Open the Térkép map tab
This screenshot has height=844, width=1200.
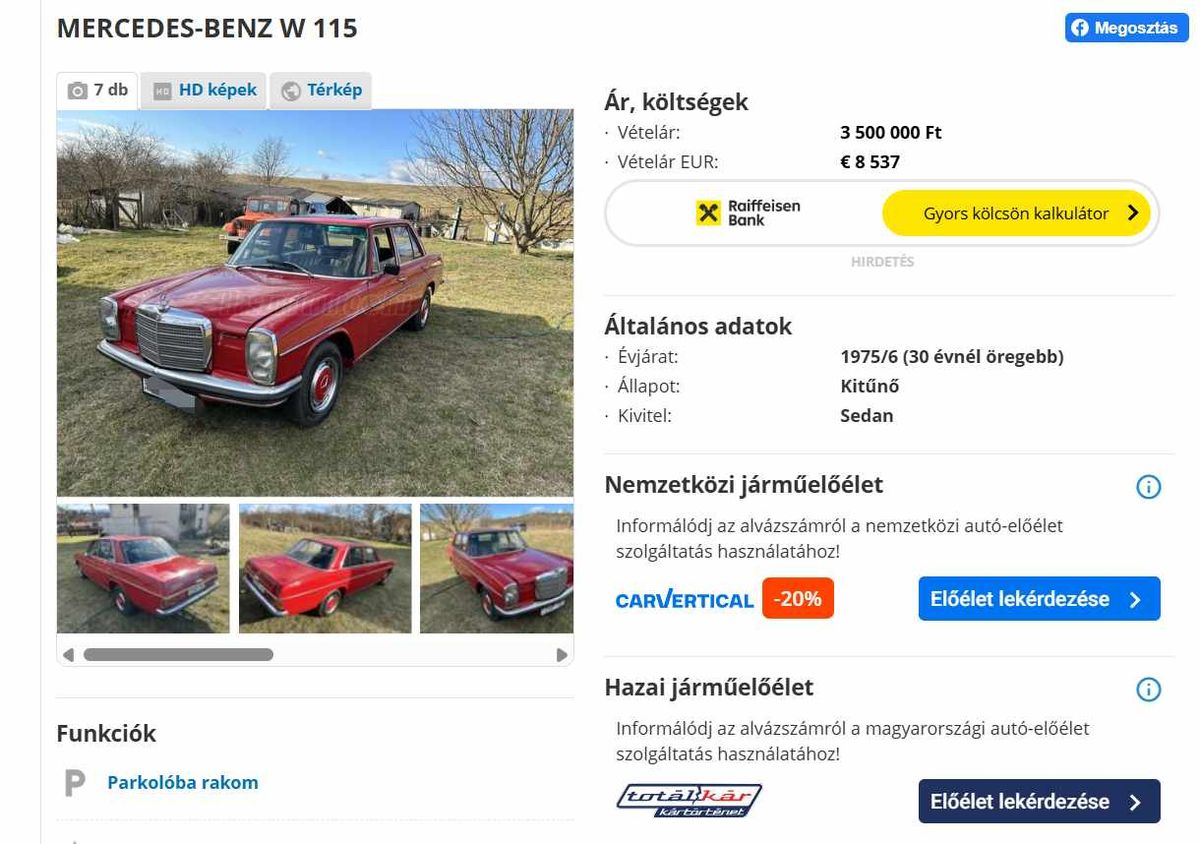click(x=321, y=90)
